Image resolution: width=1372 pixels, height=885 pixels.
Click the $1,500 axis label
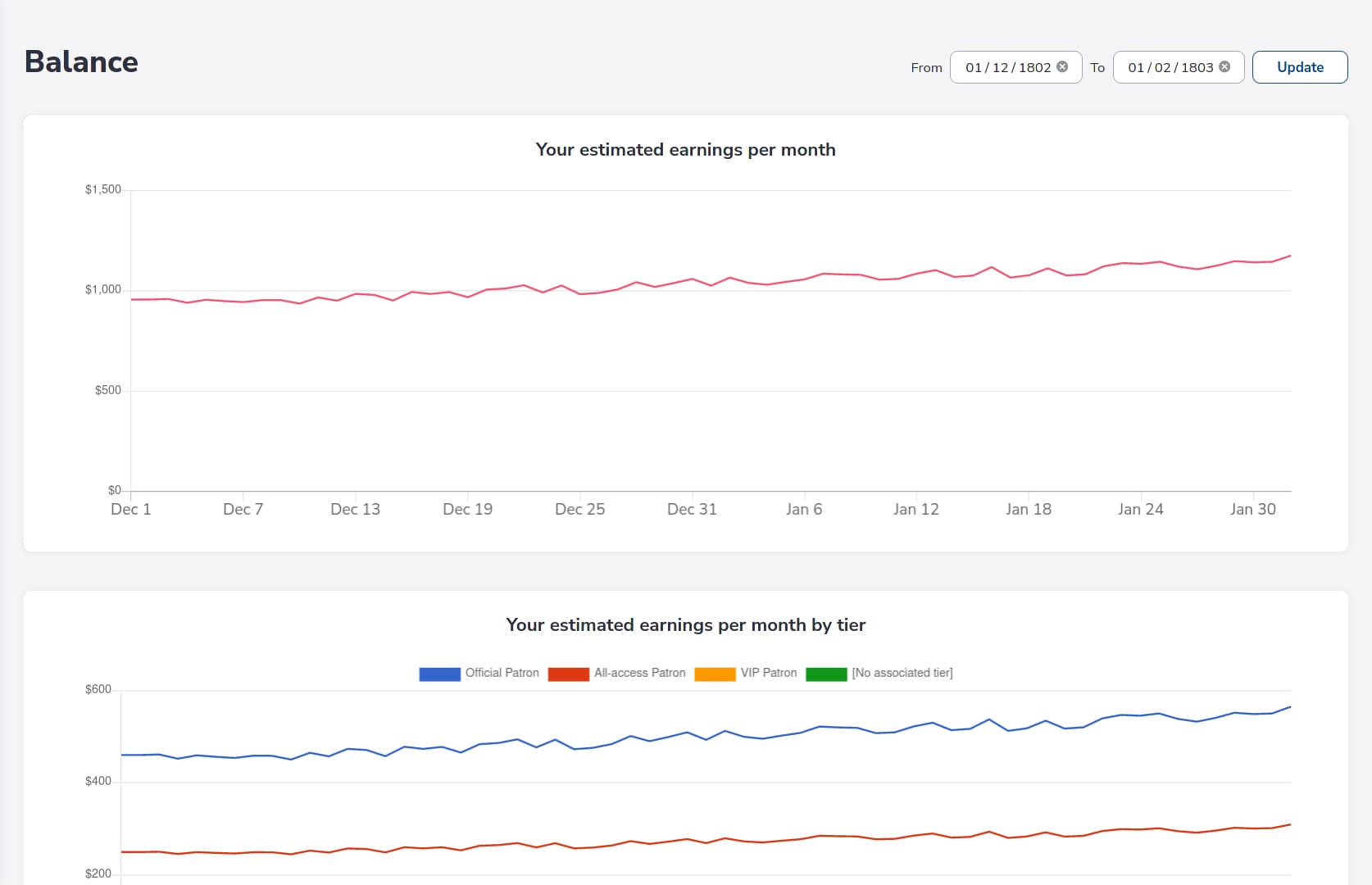[x=103, y=189]
